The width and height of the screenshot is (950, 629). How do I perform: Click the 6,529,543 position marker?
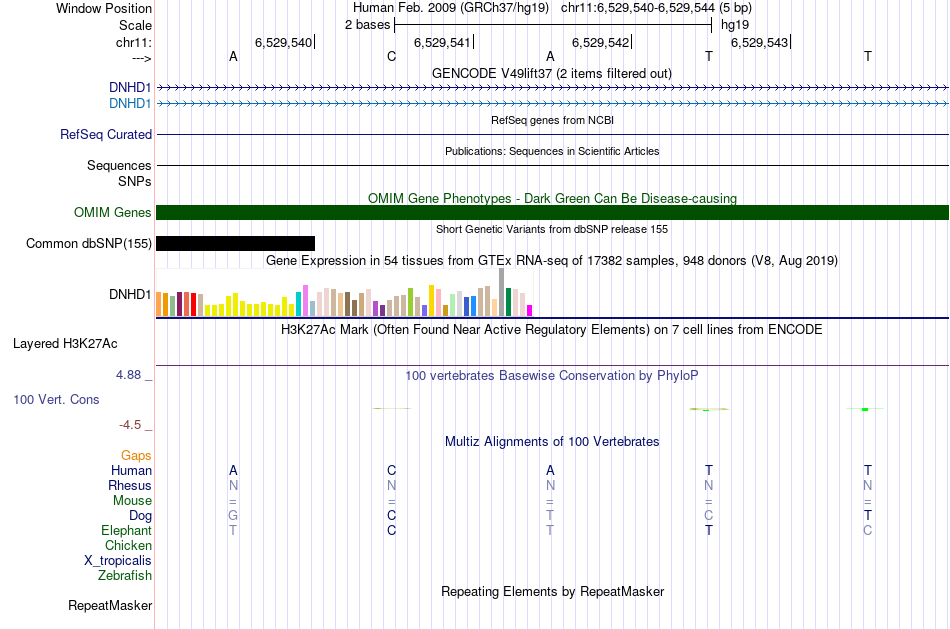761,42
